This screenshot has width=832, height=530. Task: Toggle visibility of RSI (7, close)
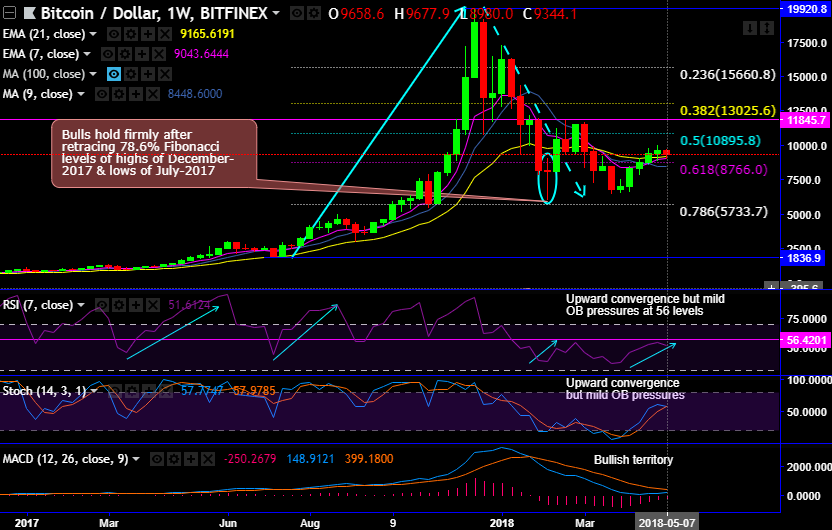102,305
